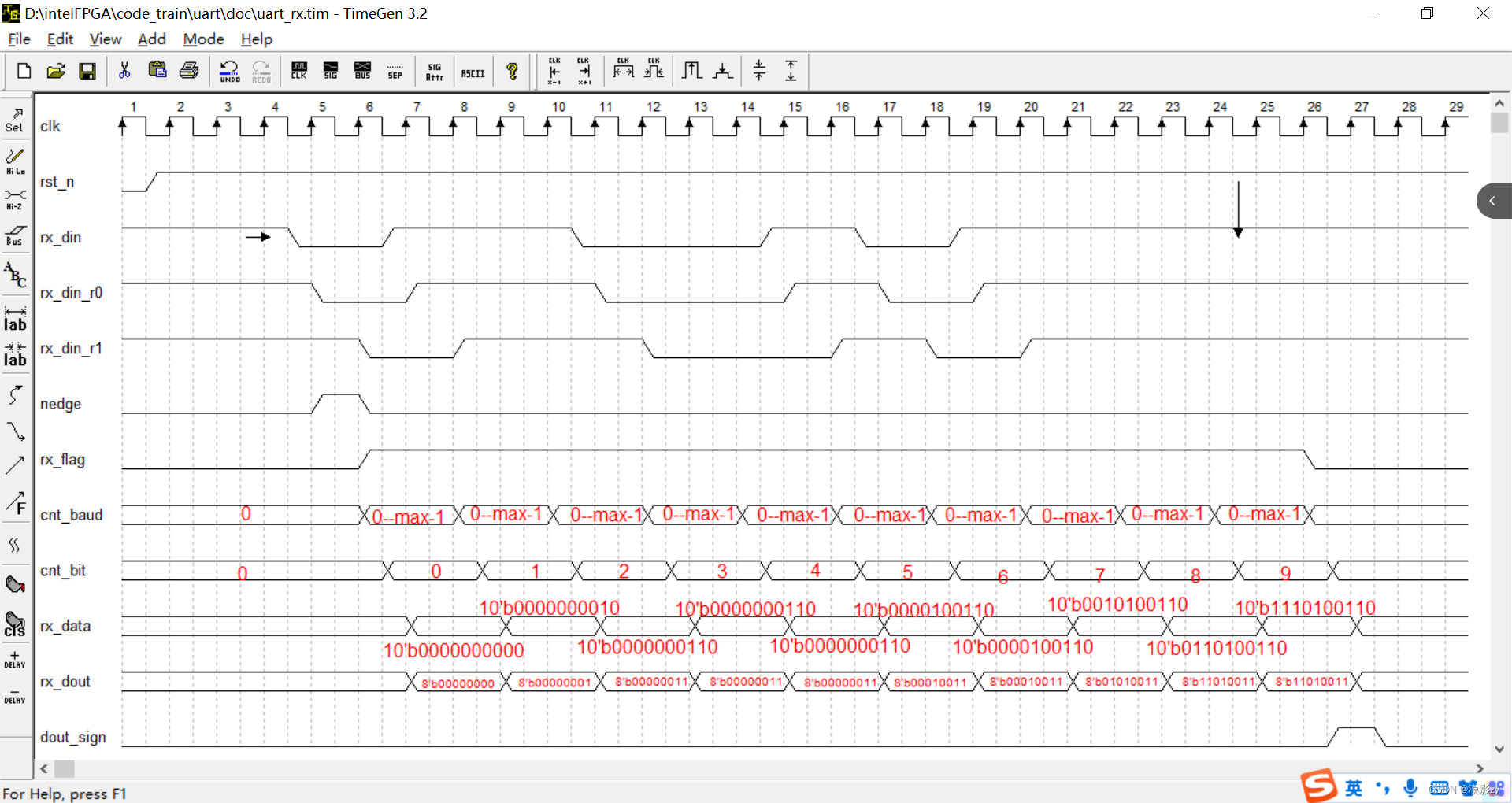Select the Hi-Z state tool

[x=15, y=198]
